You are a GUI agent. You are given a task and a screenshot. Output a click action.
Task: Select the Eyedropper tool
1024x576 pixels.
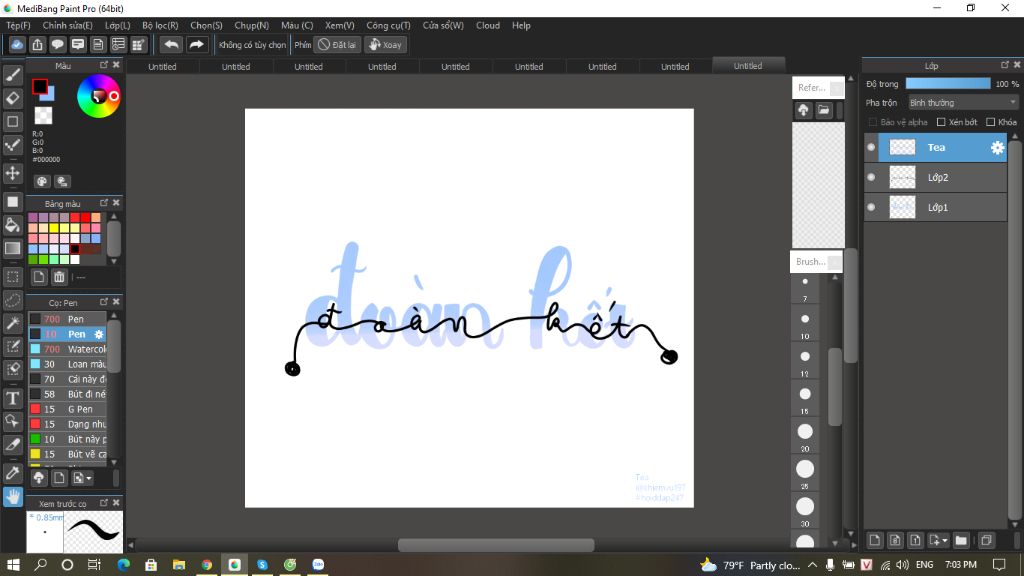pos(12,473)
